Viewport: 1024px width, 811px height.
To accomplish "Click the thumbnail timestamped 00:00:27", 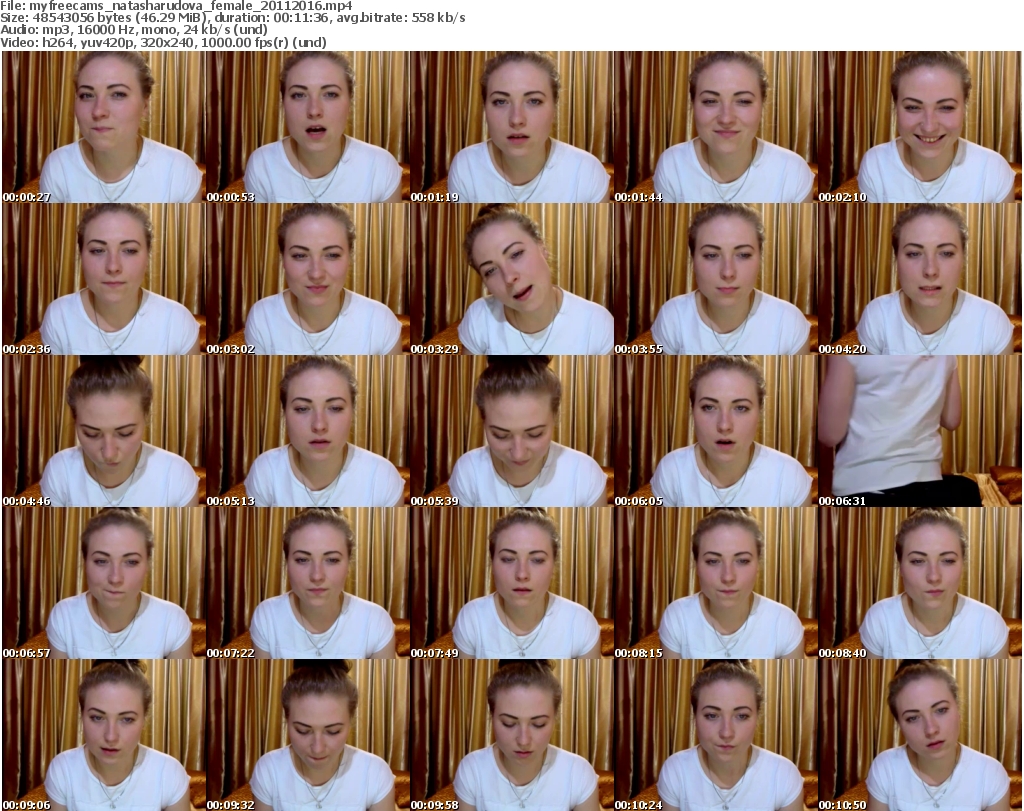I will [x=102, y=127].
